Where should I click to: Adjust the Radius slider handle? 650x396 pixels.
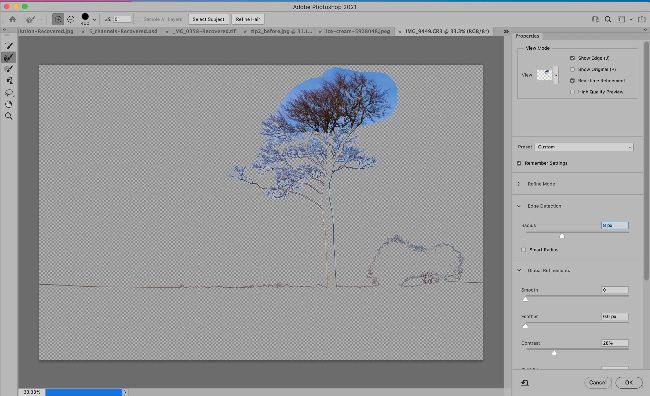(x=562, y=236)
